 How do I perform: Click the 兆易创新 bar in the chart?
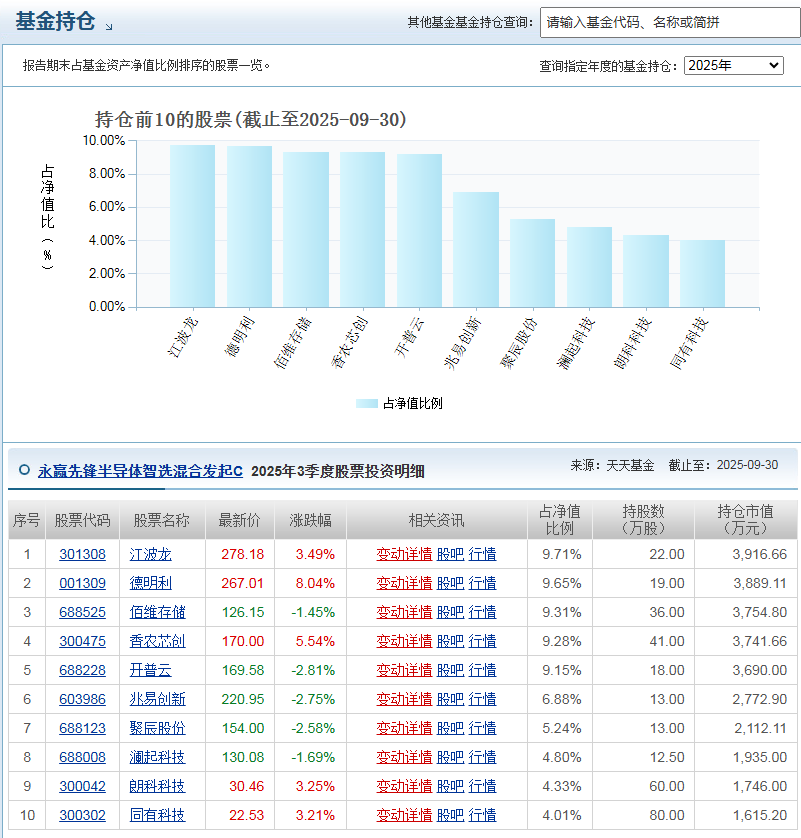coord(476,250)
